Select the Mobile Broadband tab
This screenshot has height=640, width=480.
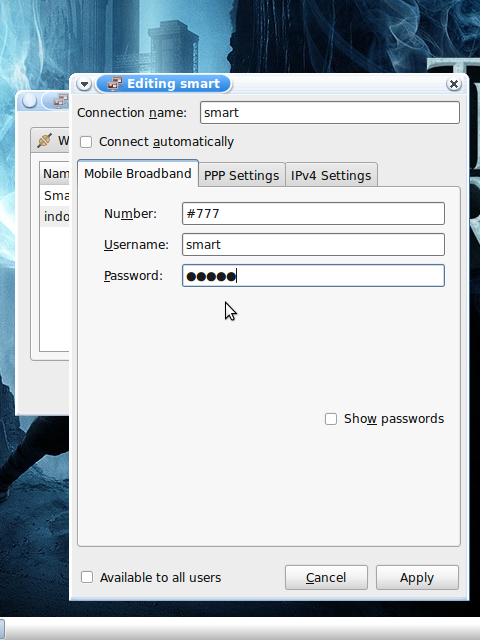138,173
